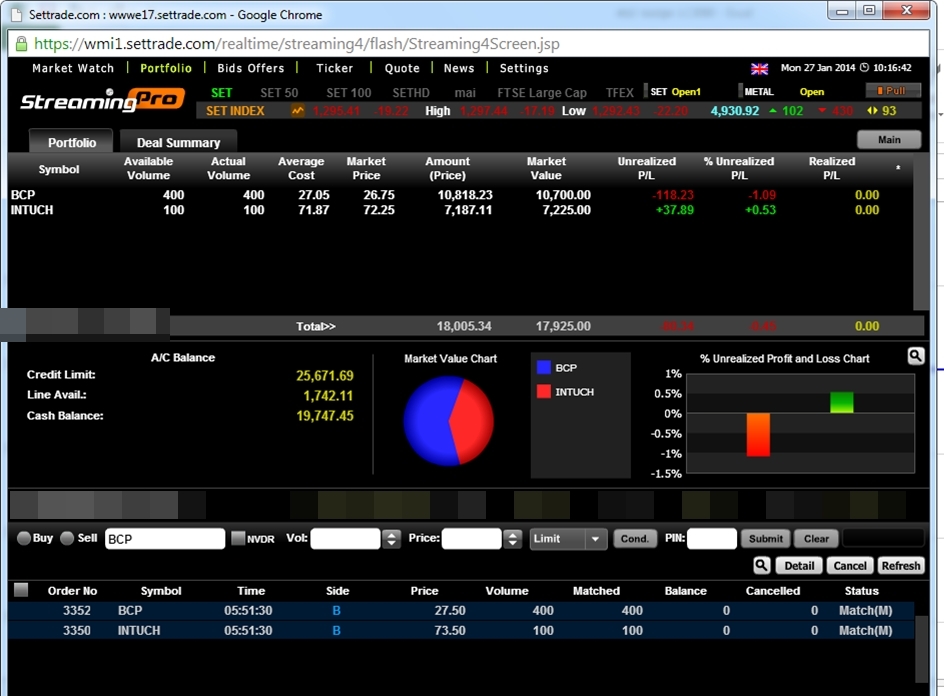Click the Price stepper arrows
The height and width of the screenshot is (696, 944).
[x=512, y=539]
